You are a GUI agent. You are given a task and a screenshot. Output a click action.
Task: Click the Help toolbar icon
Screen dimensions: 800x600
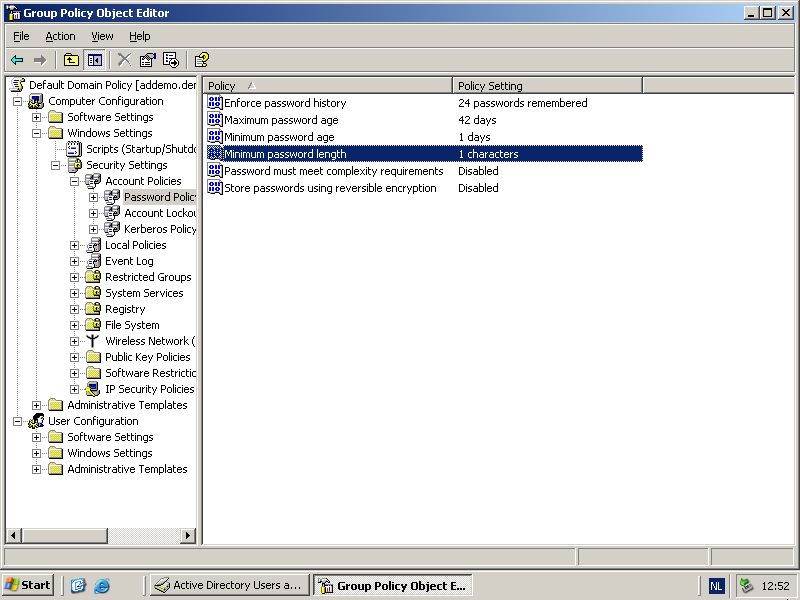coord(201,60)
